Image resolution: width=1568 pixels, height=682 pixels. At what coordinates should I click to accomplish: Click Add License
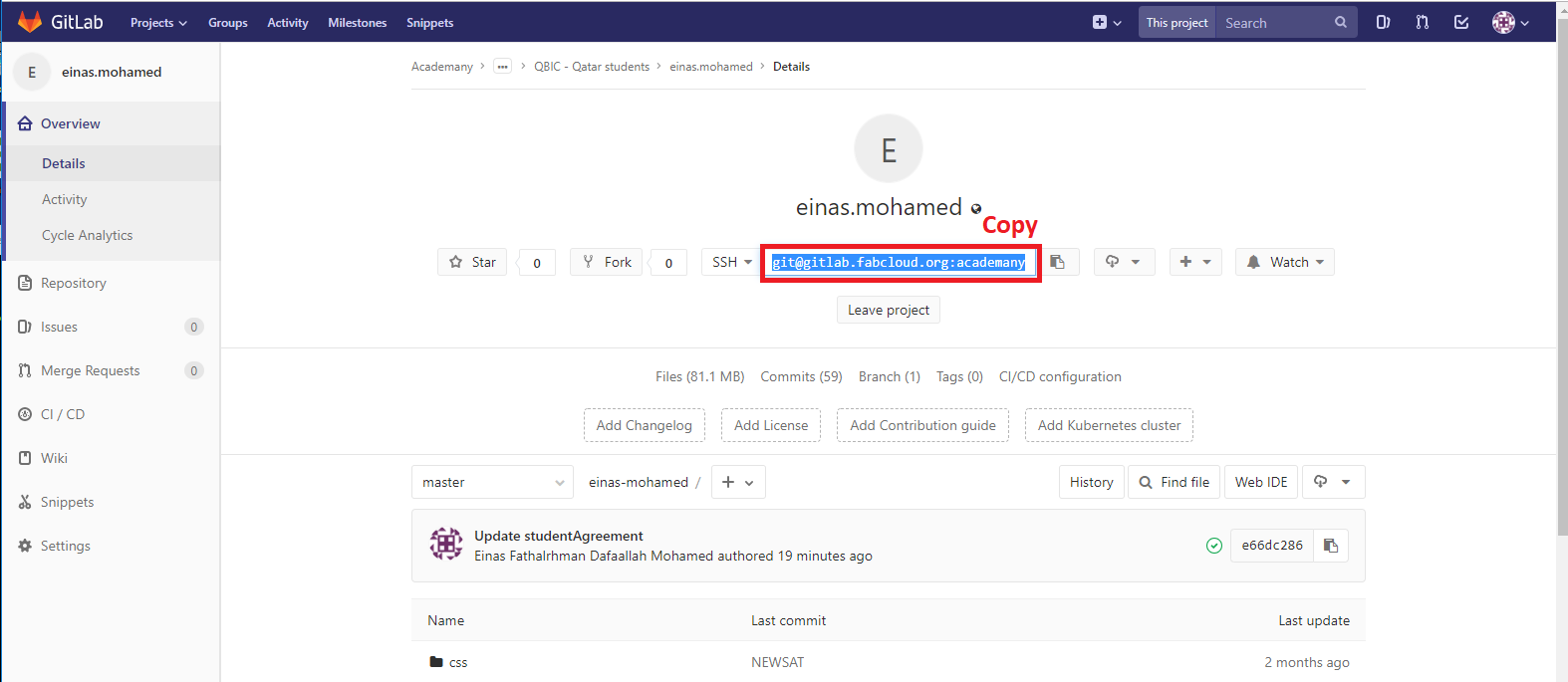771,425
